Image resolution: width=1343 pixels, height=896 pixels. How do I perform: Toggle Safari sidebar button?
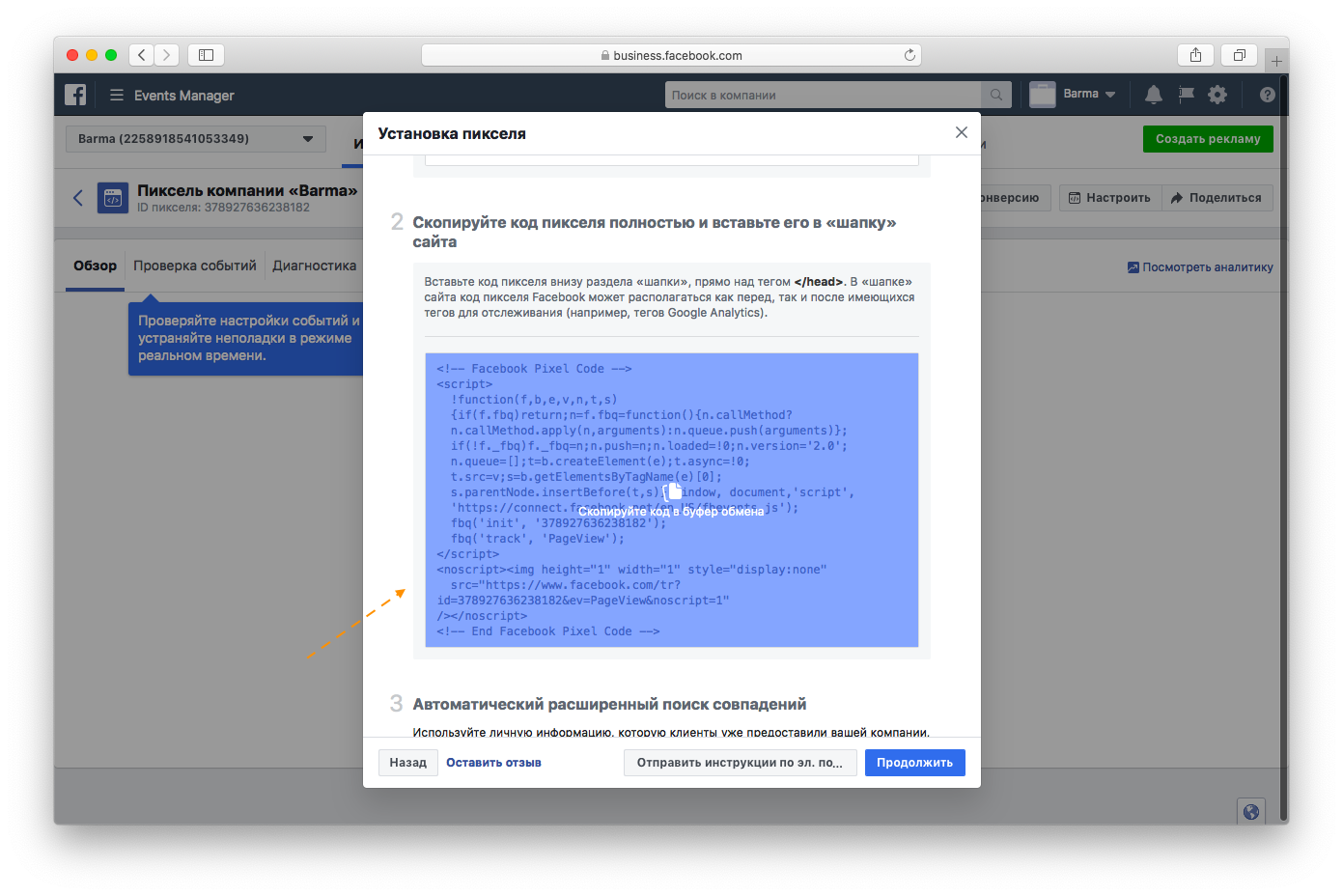[206, 55]
